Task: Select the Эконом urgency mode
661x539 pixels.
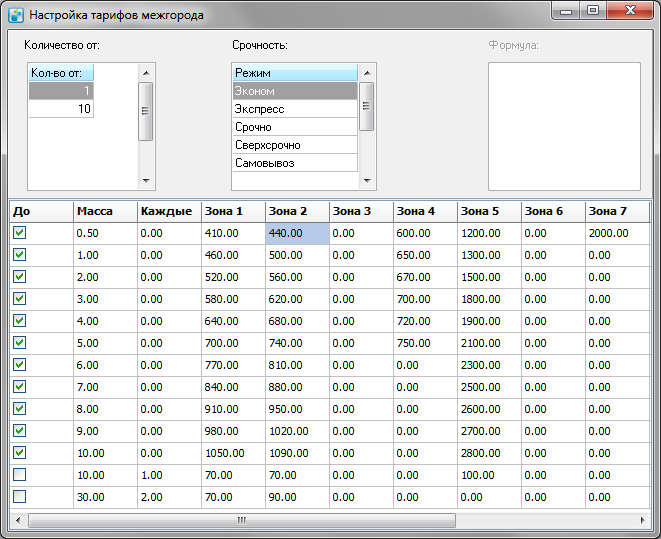Action: pyautogui.click(x=295, y=91)
